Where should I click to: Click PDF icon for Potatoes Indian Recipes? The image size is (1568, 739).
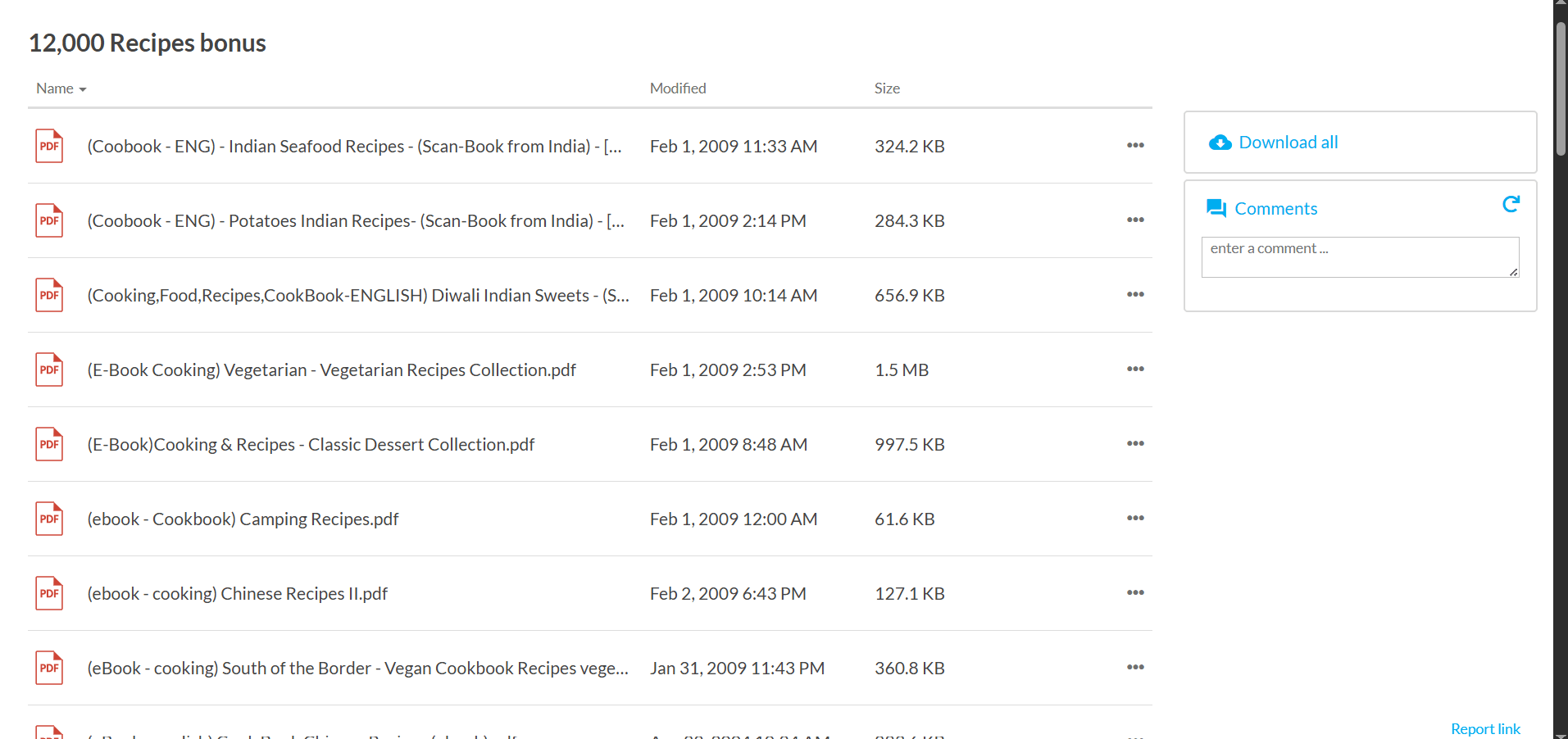49,220
